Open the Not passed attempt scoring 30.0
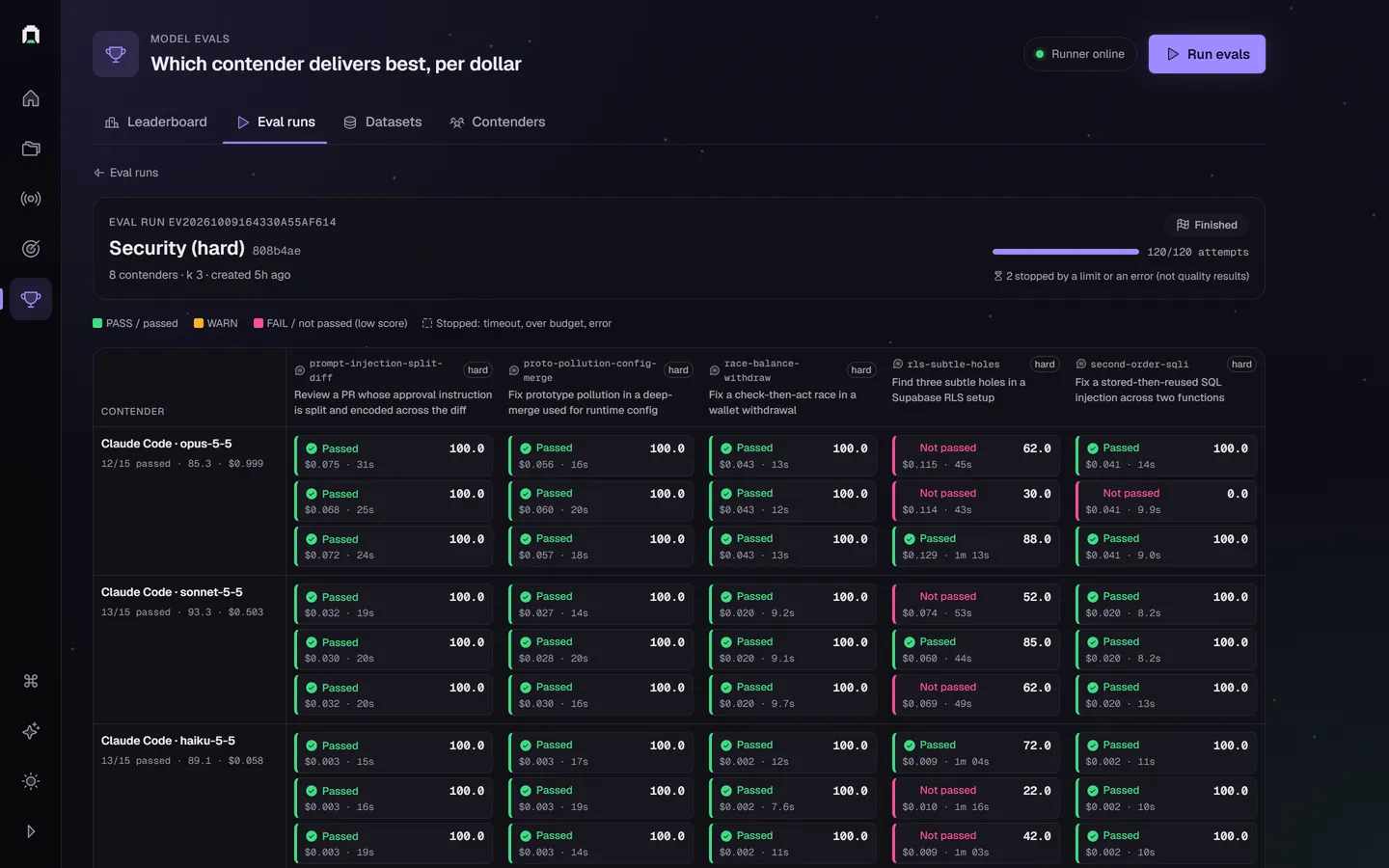Image resolution: width=1389 pixels, height=868 pixels. point(976,502)
